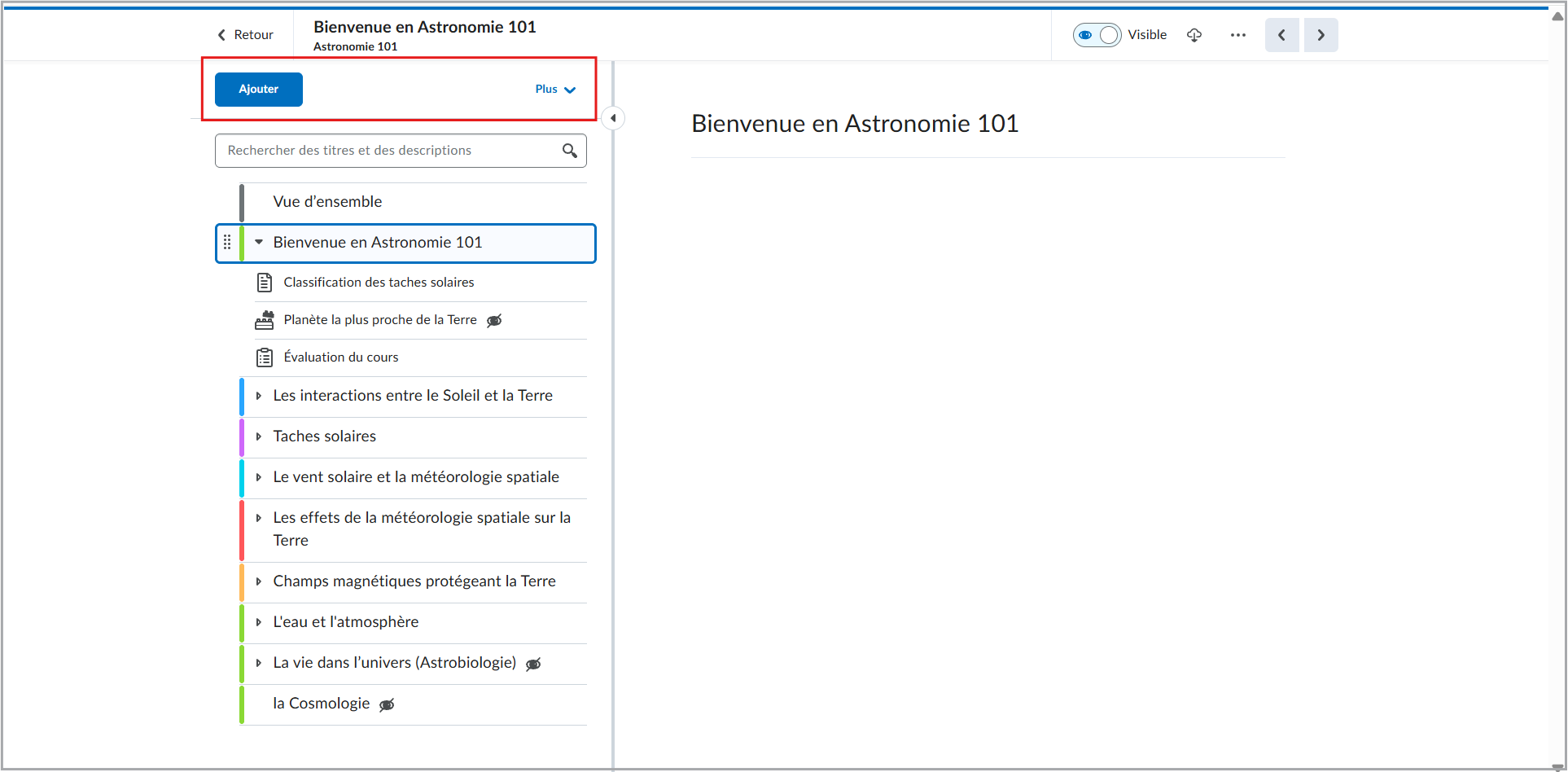Click the page heading Bienvenue en Astronomie 101
Screen dimensions: 1568x772
pyautogui.click(x=855, y=124)
